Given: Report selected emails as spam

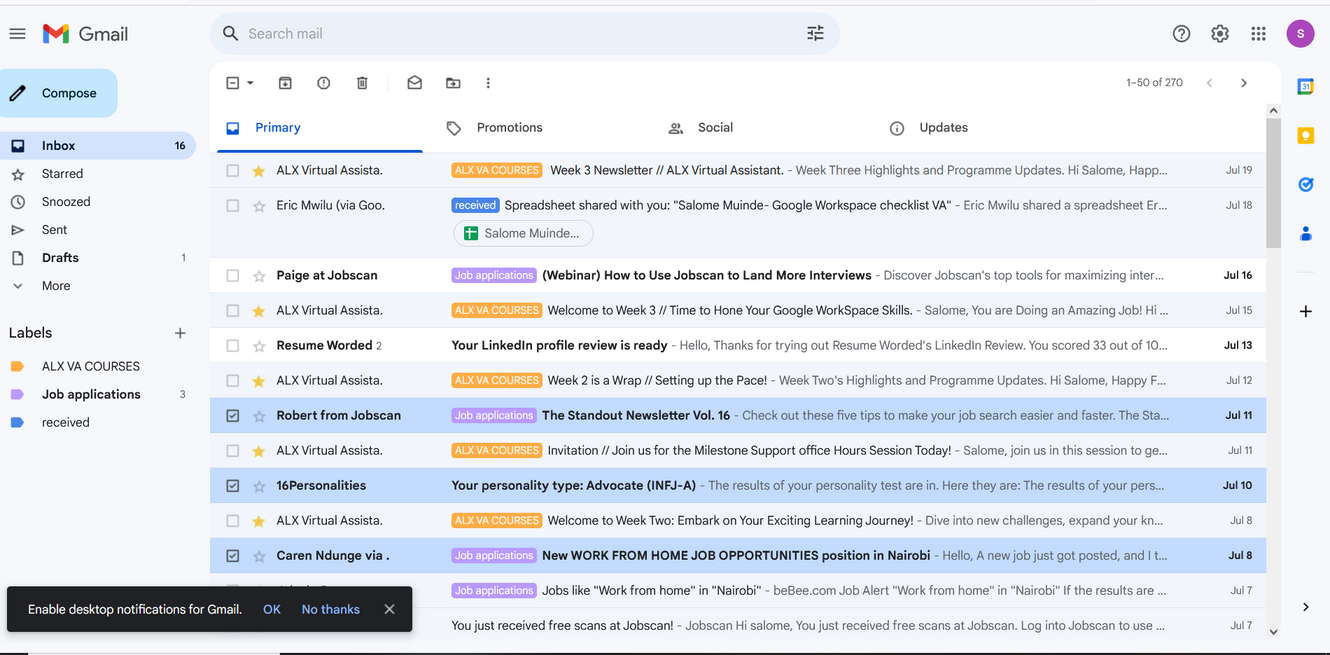Looking at the screenshot, I should [323, 83].
